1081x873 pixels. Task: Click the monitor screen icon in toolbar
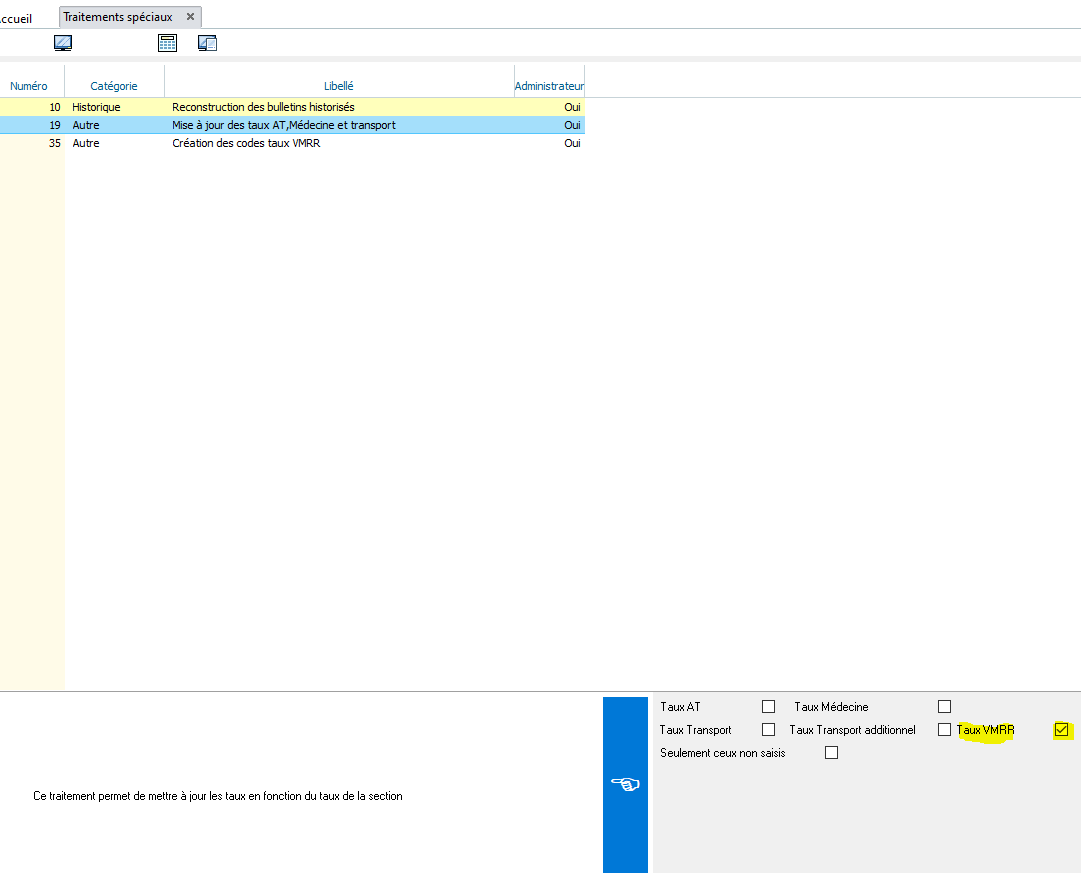click(63, 43)
